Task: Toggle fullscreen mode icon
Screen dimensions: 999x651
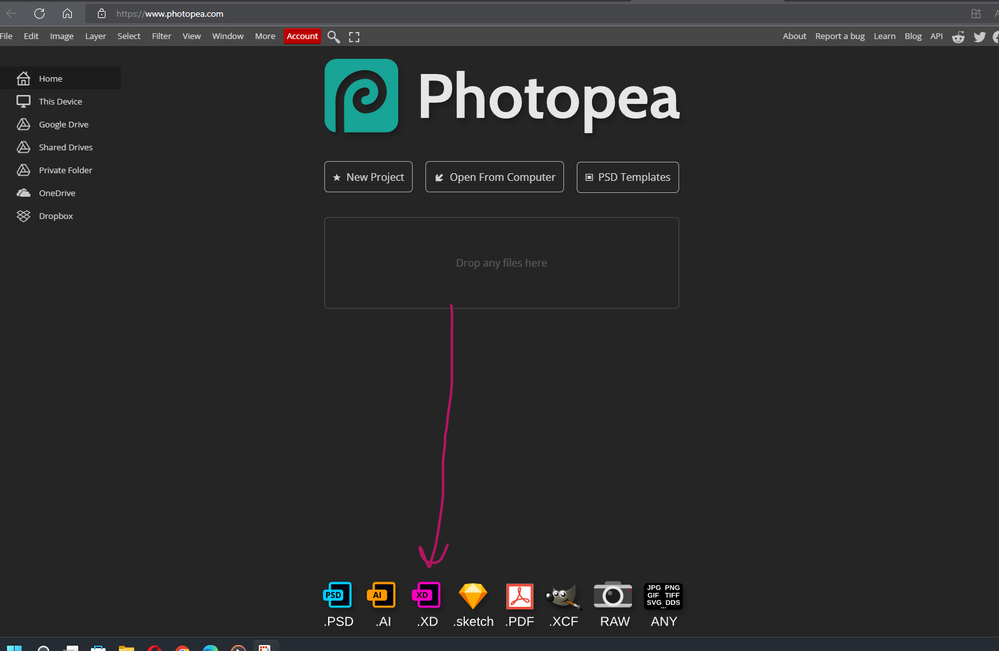Action: coord(354,37)
